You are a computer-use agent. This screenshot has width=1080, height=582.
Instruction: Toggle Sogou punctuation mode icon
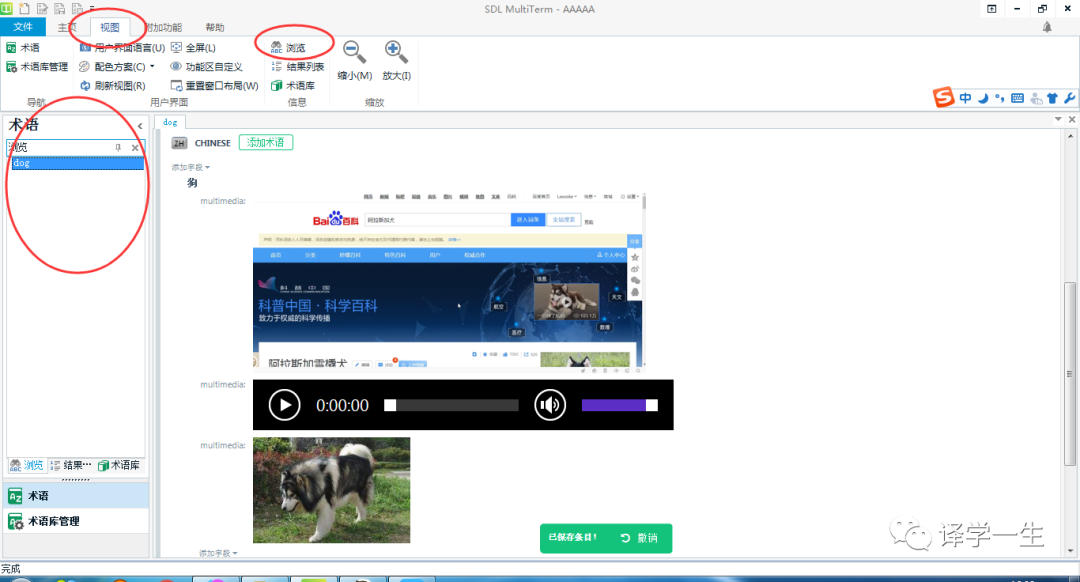click(x=999, y=98)
